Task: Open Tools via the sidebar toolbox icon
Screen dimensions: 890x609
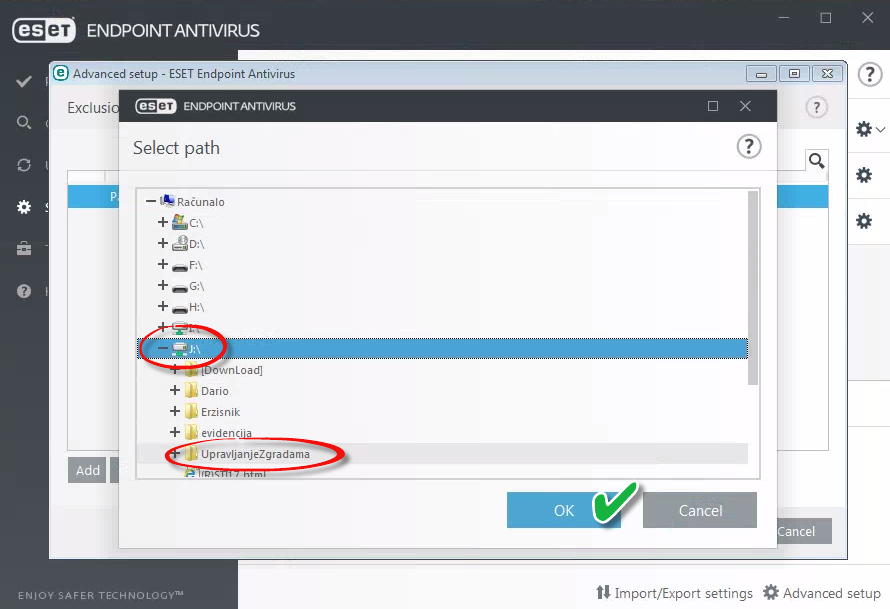Action: click(24, 249)
